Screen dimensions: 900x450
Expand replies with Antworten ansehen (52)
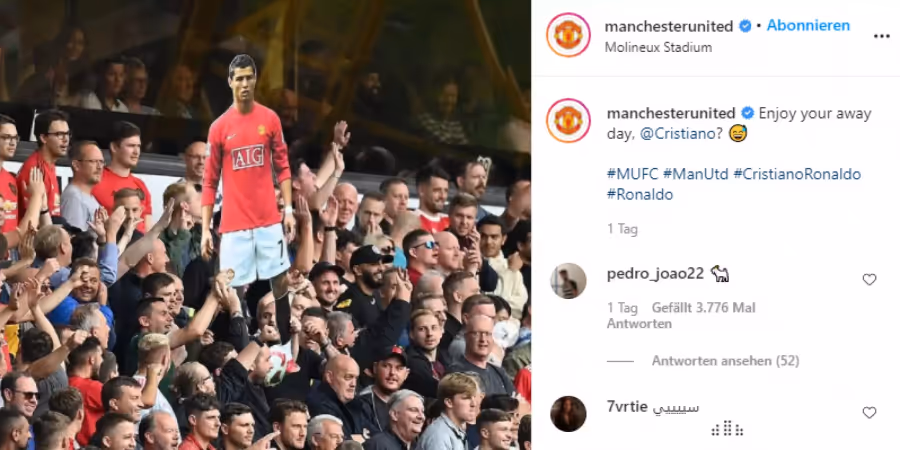click(x=726, y=361)
